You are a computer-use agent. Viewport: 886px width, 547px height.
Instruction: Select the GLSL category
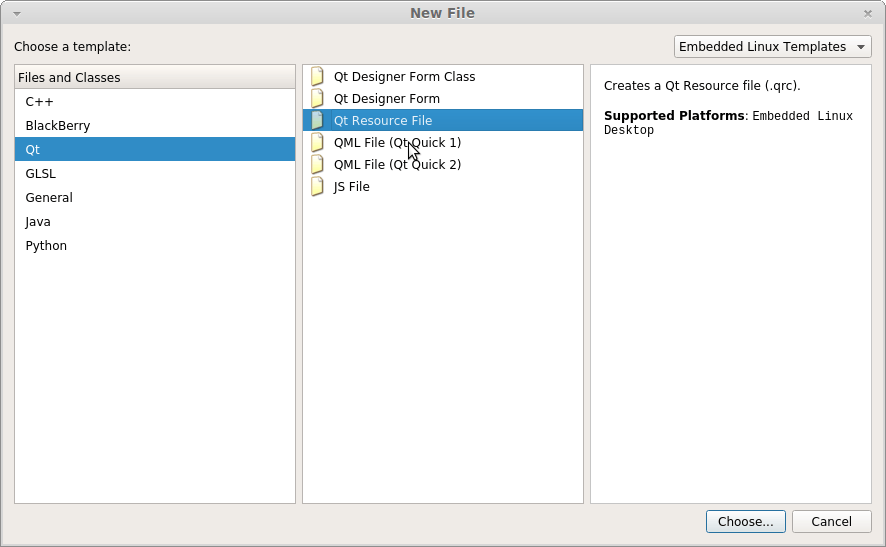coord(155,173)
